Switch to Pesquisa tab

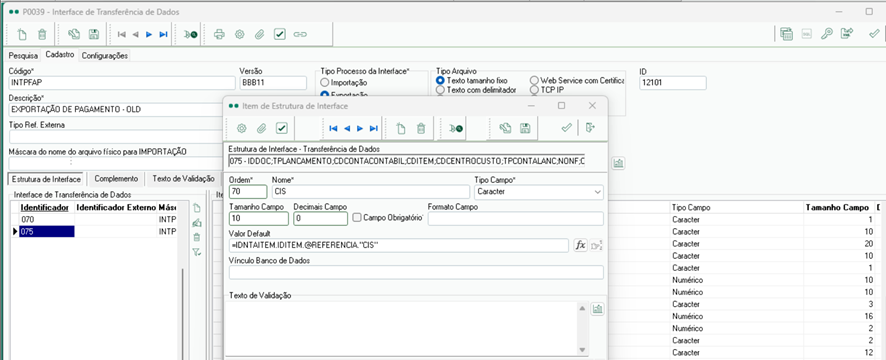tap(23, 55)
